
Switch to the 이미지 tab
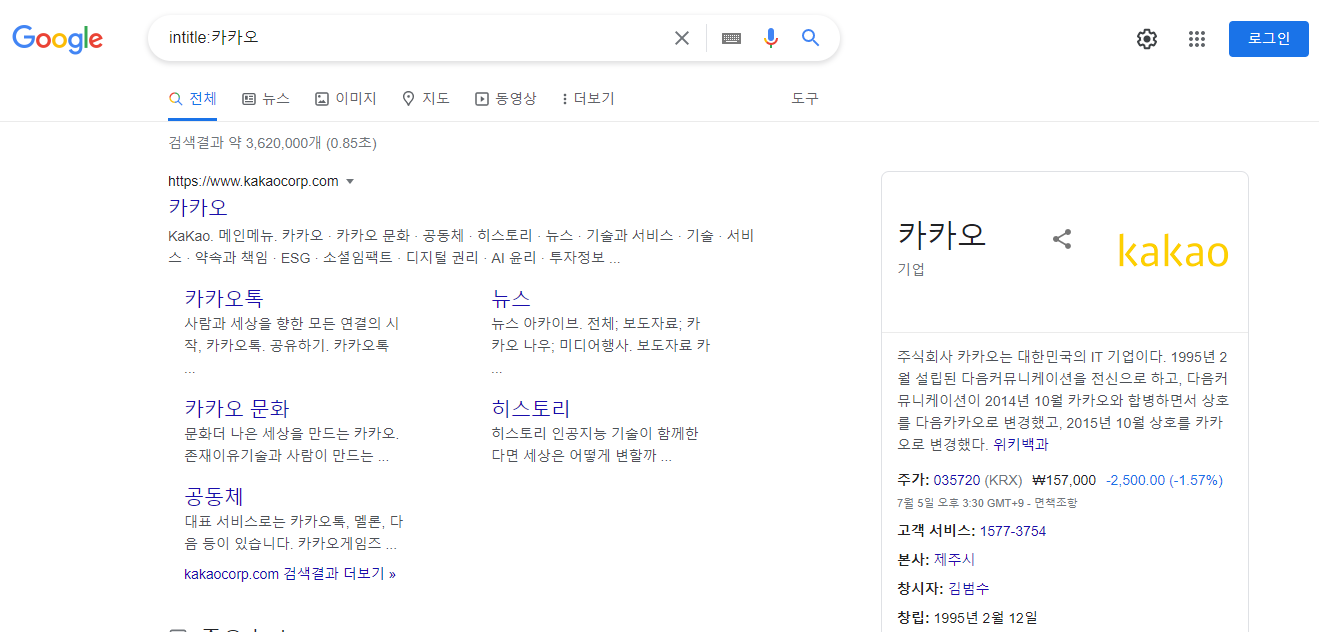(x=346, y=98)
